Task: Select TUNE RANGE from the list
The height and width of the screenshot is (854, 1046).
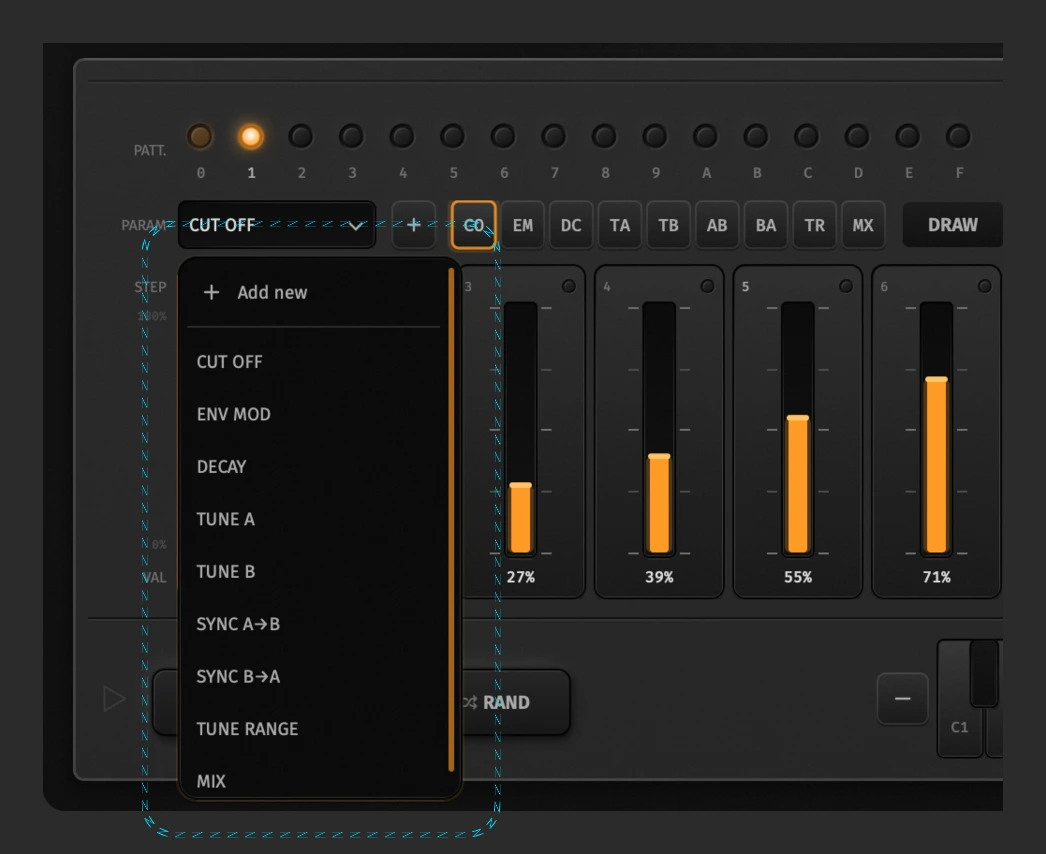Action: point(314,729)
